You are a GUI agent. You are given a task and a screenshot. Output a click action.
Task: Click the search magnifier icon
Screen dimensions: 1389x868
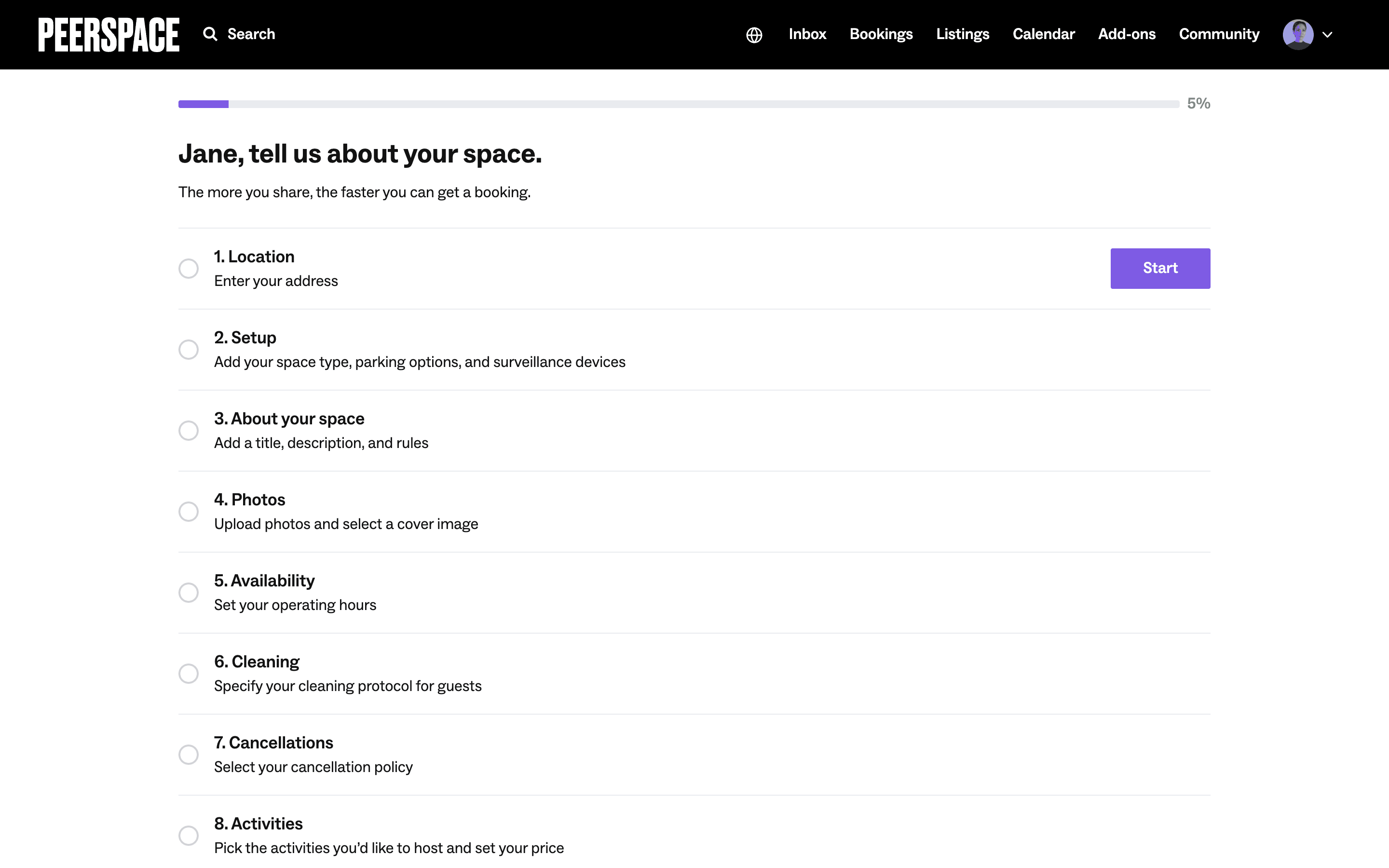(x=210, y=34)
